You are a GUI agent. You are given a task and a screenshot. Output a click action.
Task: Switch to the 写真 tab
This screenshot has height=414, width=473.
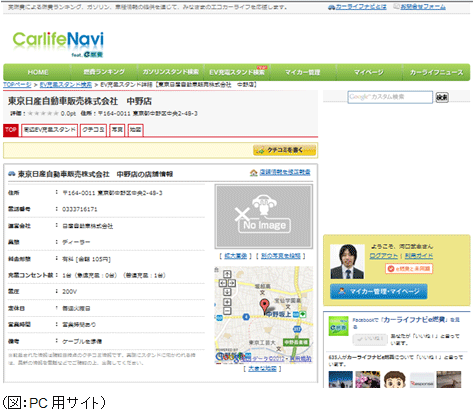[x=117, y=130]
